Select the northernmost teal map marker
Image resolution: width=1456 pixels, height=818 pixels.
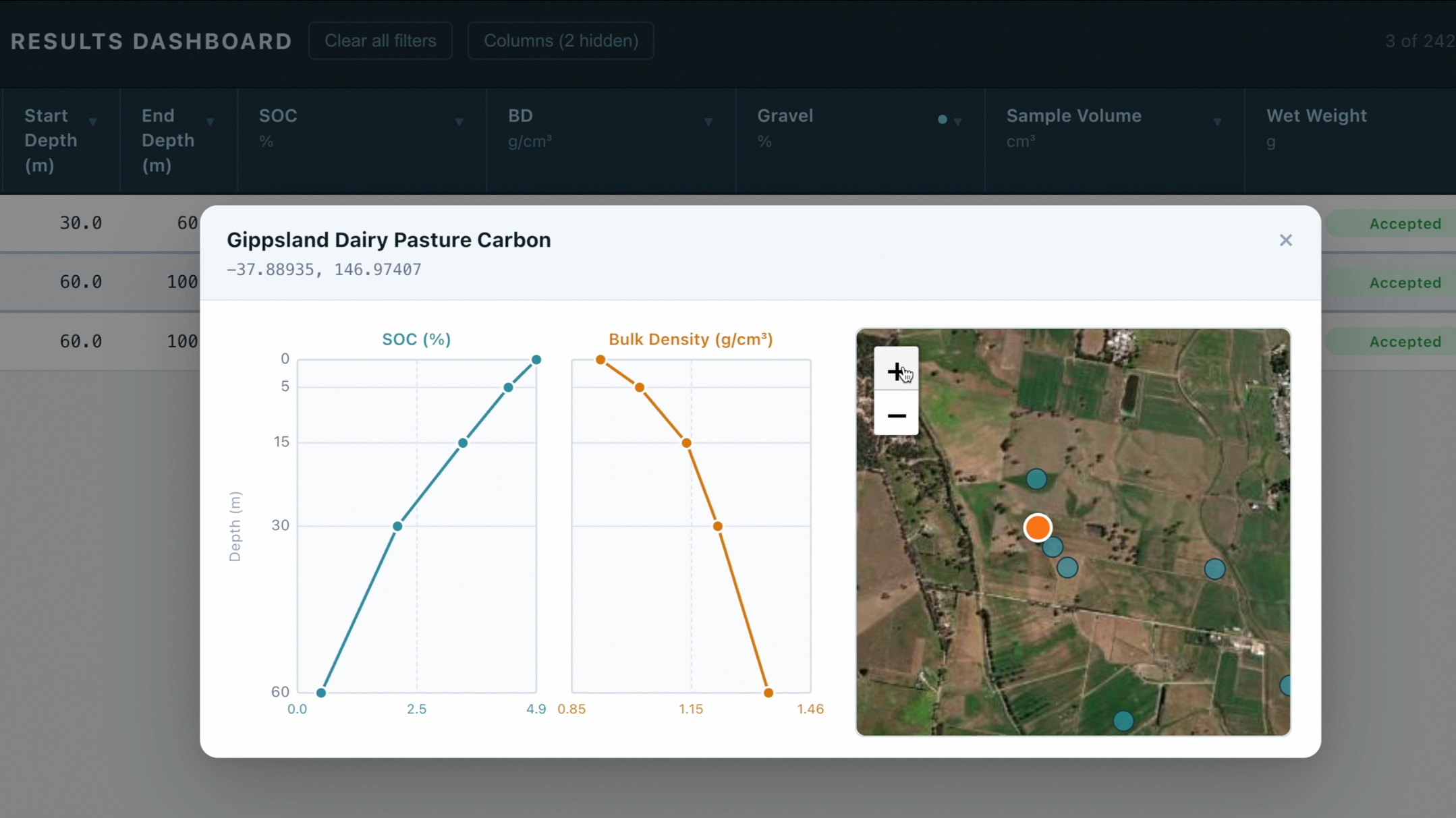1036,479
